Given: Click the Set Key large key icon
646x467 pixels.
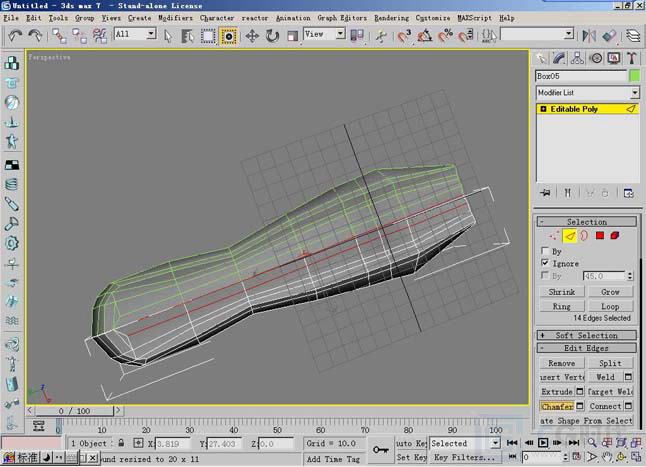Looking at the screenshot, I should pyautogui.click(x=380, y=450).
